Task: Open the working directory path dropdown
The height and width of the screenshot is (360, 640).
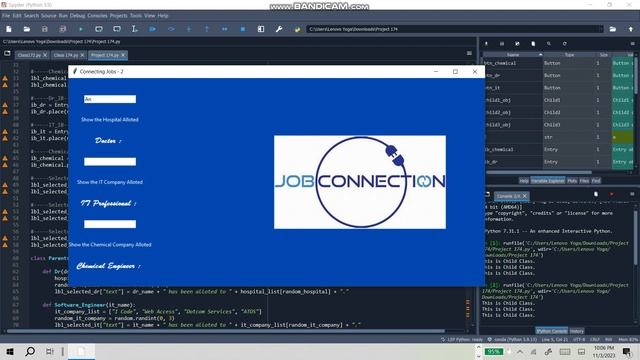Action: [x=600, y=29]
